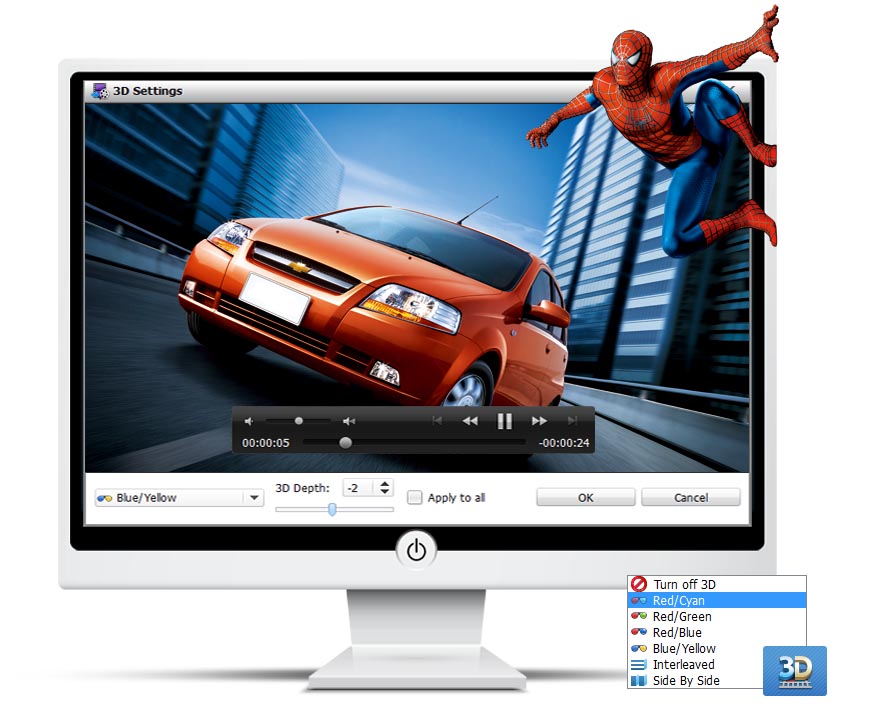Screen dimensions: 886x715
Task: Click the 3D Depth value field
Action: (359, 488)
